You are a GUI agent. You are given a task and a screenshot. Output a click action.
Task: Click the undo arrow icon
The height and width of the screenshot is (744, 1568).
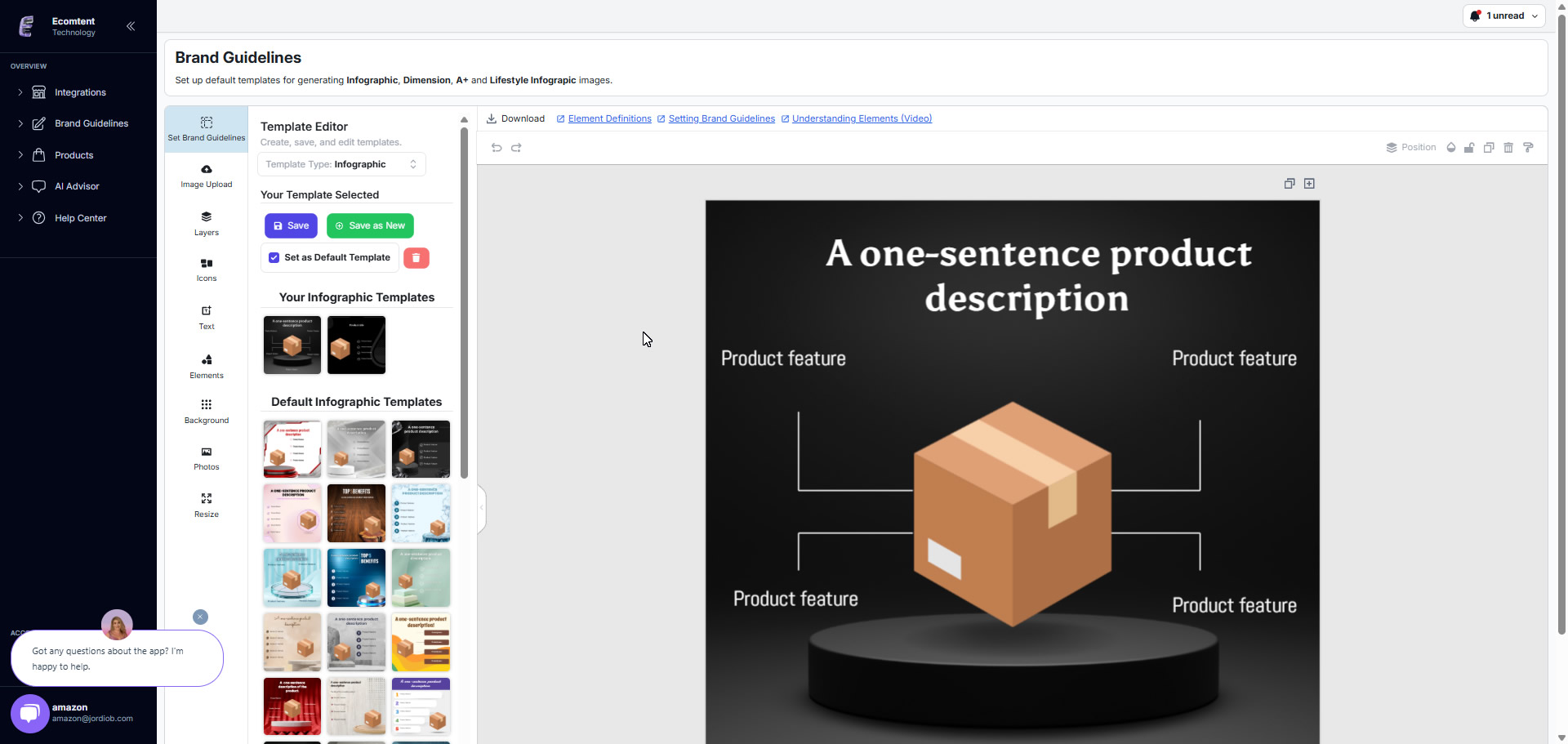point(497,148)
